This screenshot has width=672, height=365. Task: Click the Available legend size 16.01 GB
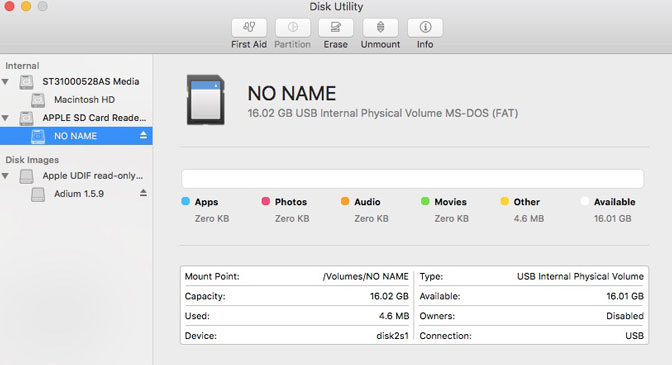612,218
